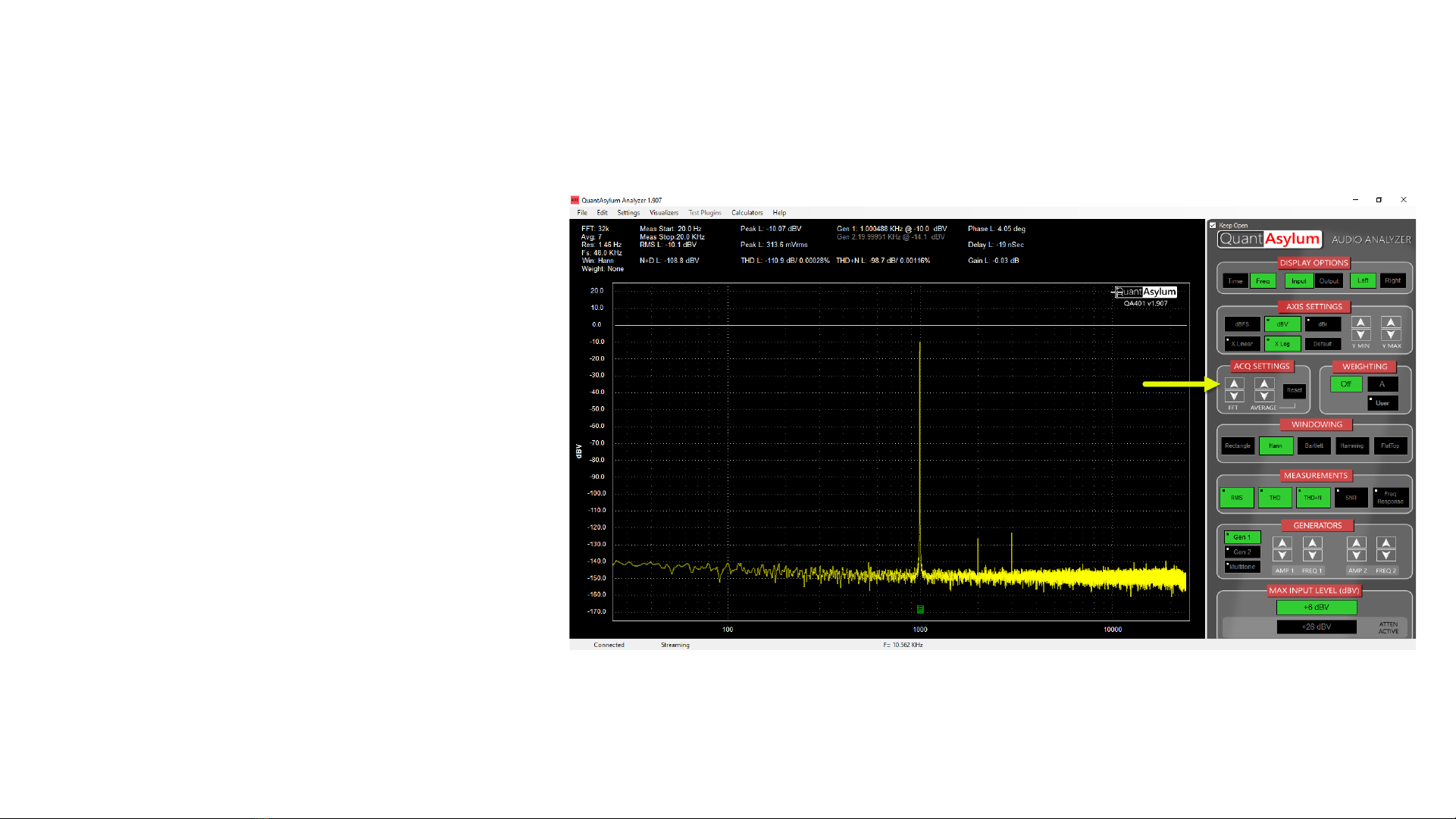This screenshot has height=819, width=1456.
Task: Decrease the AVERAGE count with down arrow
Action: click(x=1263, y=396)
